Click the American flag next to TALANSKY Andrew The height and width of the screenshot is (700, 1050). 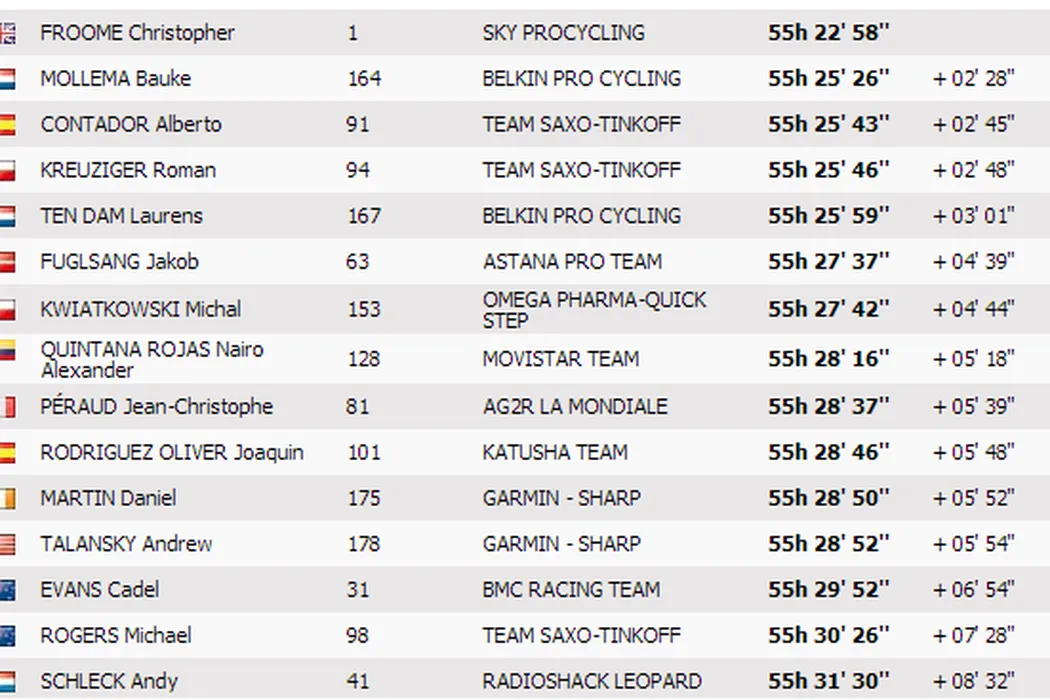tap(8, 544)
